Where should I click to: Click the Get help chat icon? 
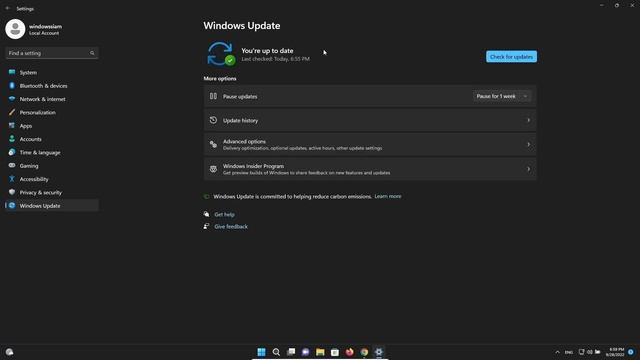tap(207, 214)
